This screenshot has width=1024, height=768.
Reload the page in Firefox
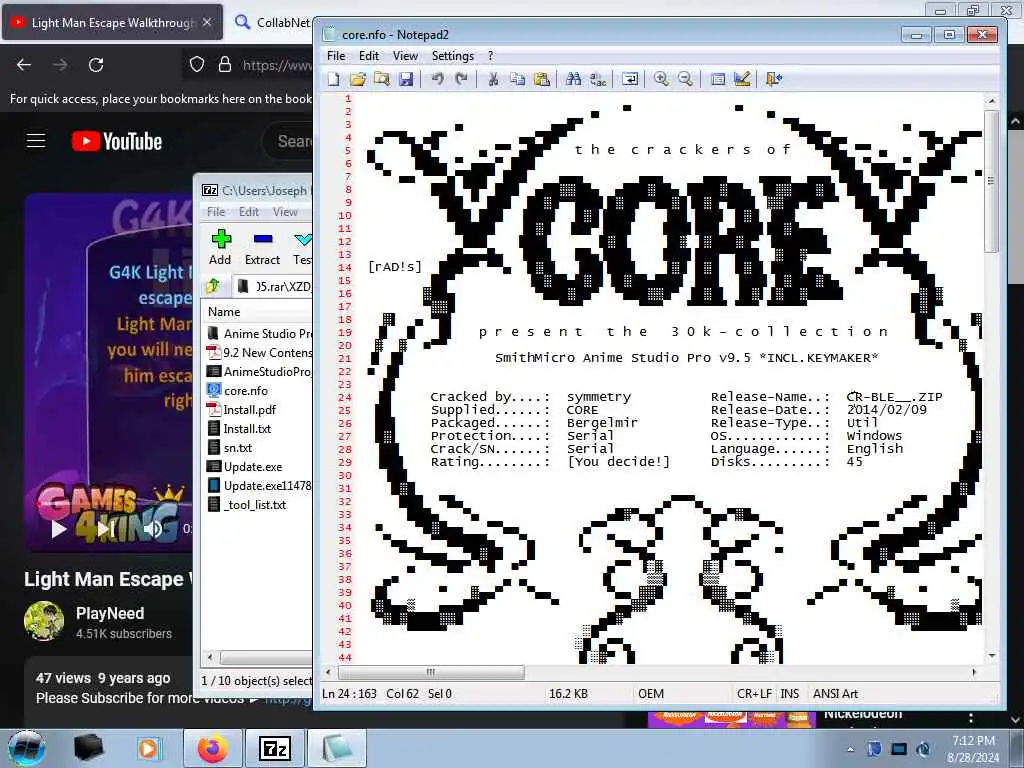point(96,65)
